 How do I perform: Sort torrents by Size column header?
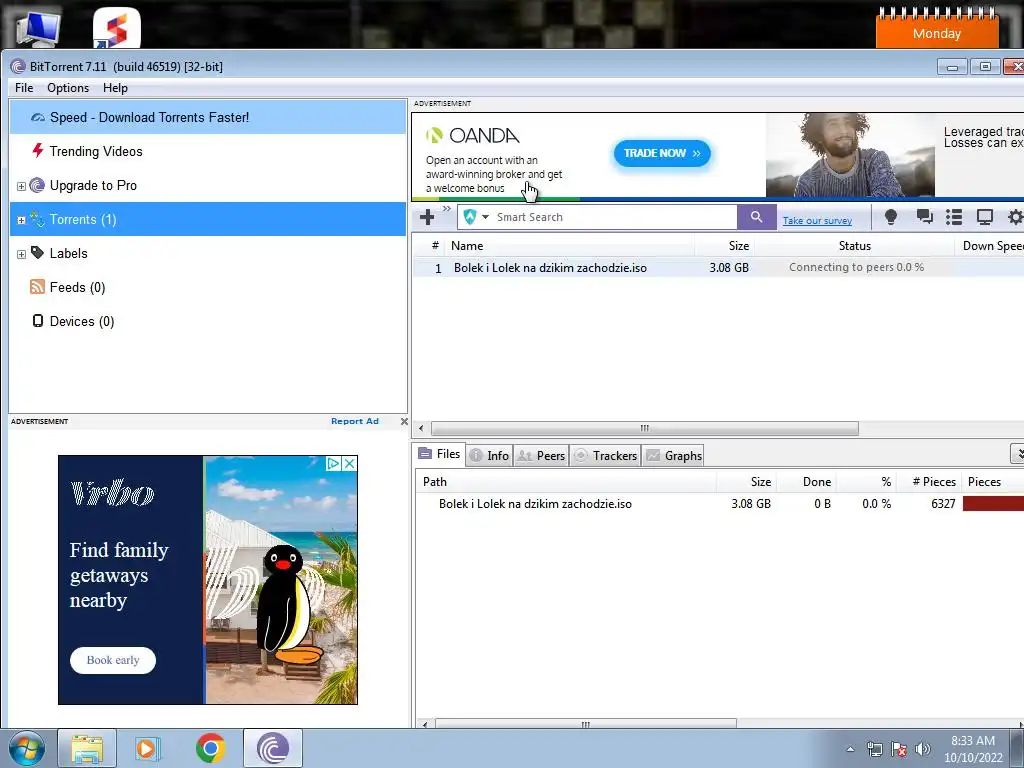[x=724, y=246]
